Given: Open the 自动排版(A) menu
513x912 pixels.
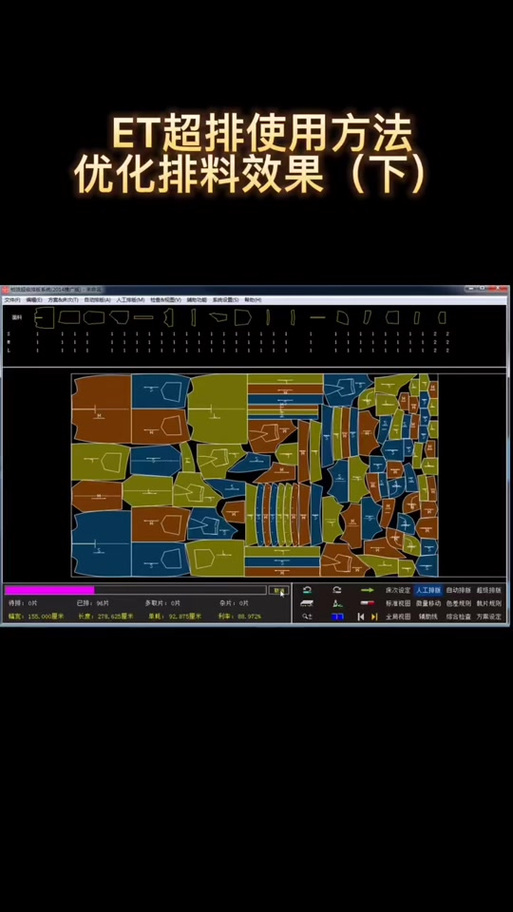Looking at the screenshot, I should point(97,300).
